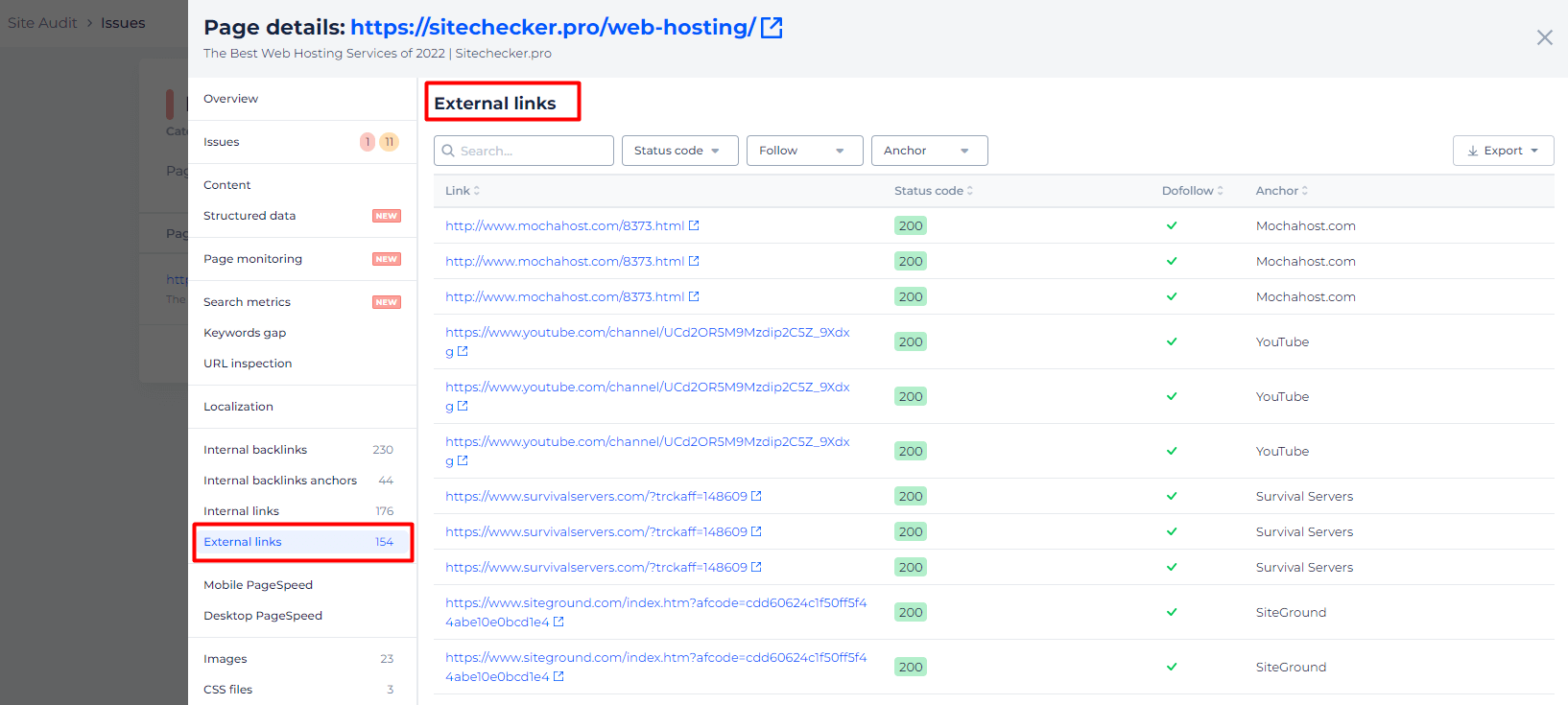Open Status code filter dropdown
The height and width of the screenshot is (705, 1568).
680,151
